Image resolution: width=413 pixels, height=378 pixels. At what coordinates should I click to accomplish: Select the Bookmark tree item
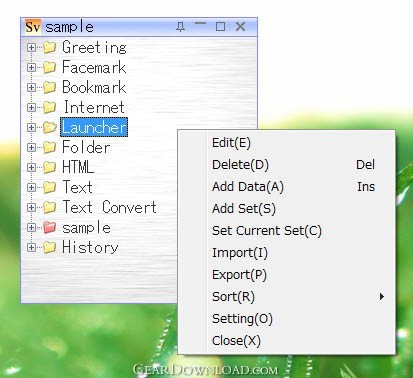pos(94,87)
